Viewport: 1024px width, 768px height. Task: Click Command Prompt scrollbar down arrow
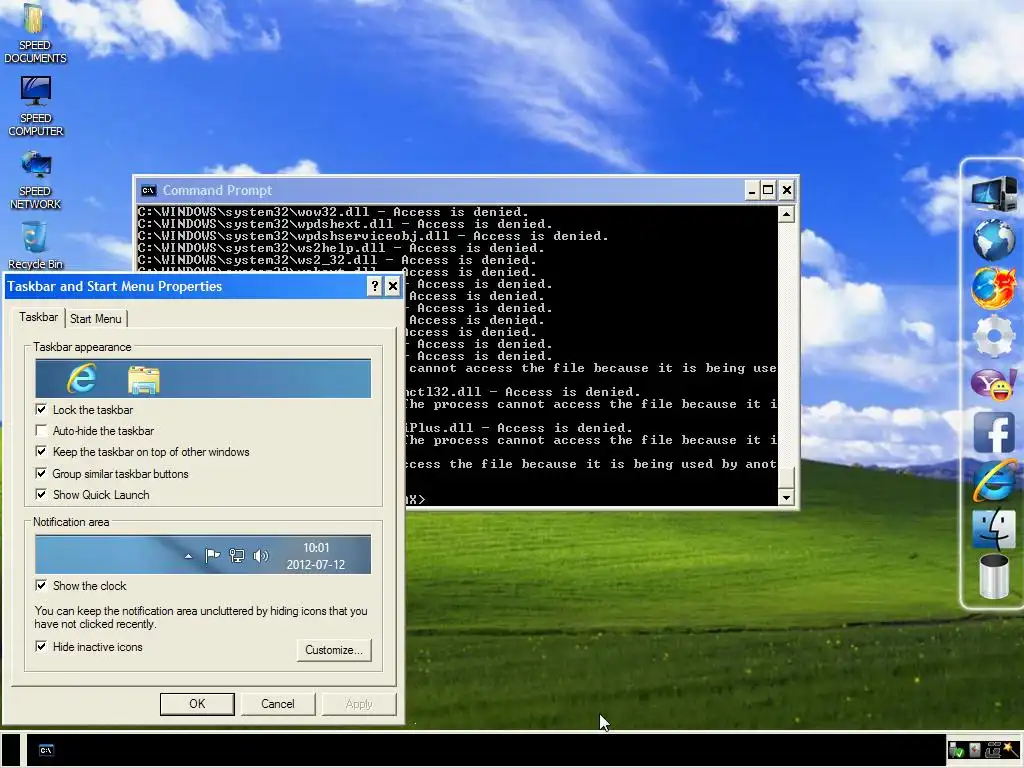click(x=786, y=497)
